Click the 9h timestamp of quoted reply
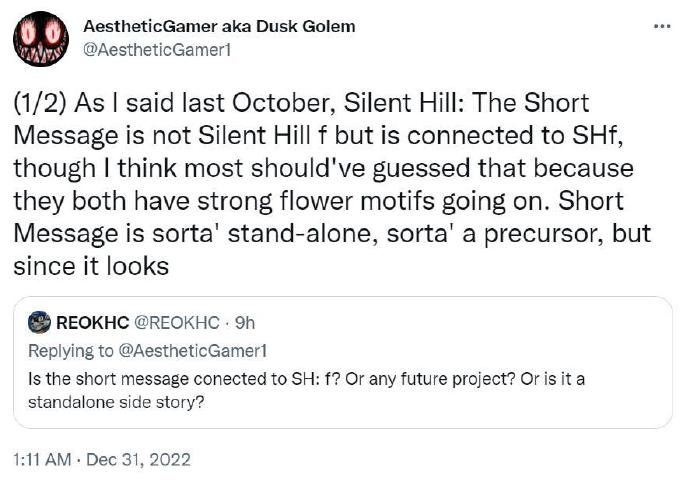This screenshot has width=690, height=480. 244,322
